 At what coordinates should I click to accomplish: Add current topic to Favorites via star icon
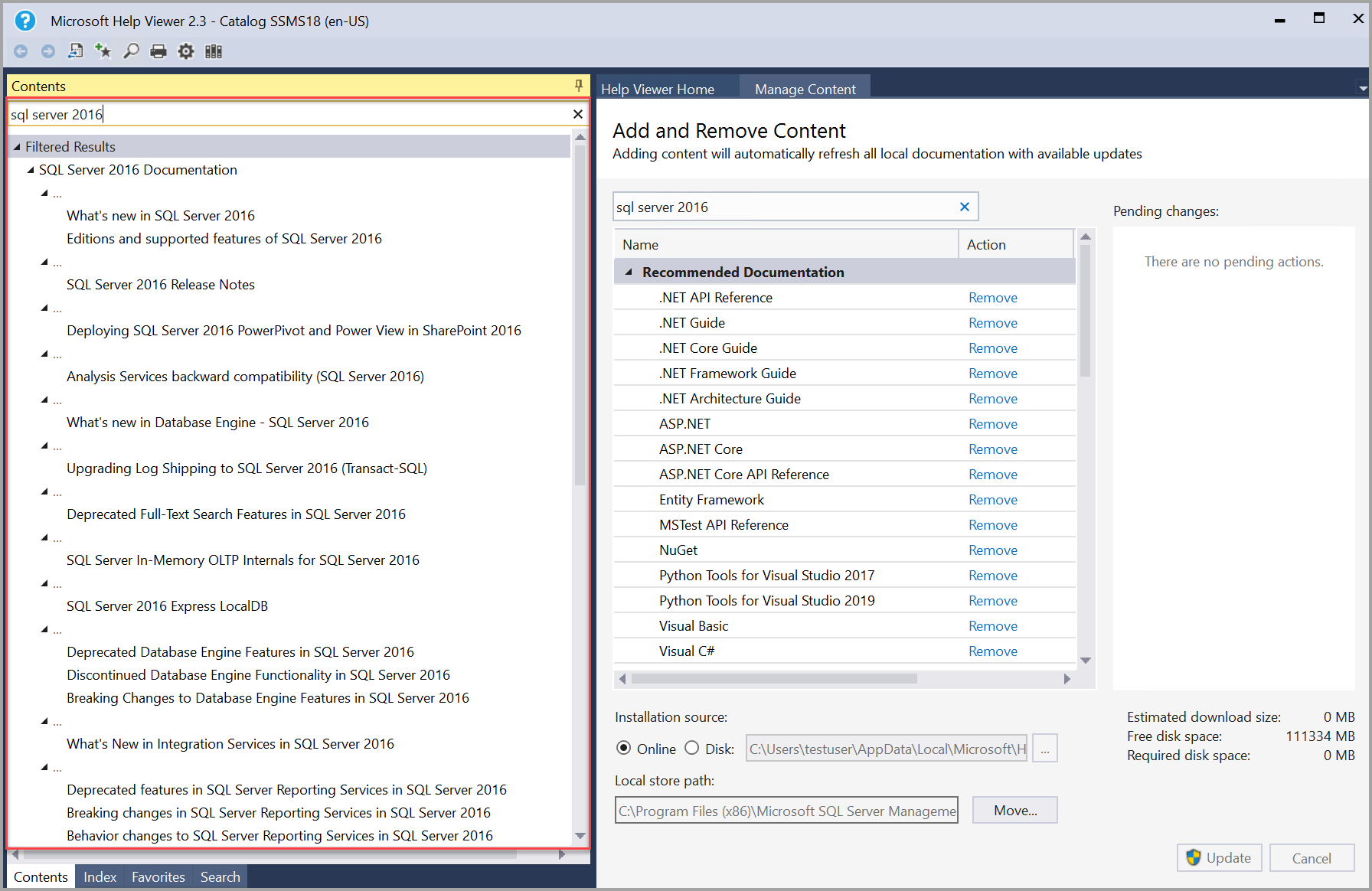pos(103,51)
